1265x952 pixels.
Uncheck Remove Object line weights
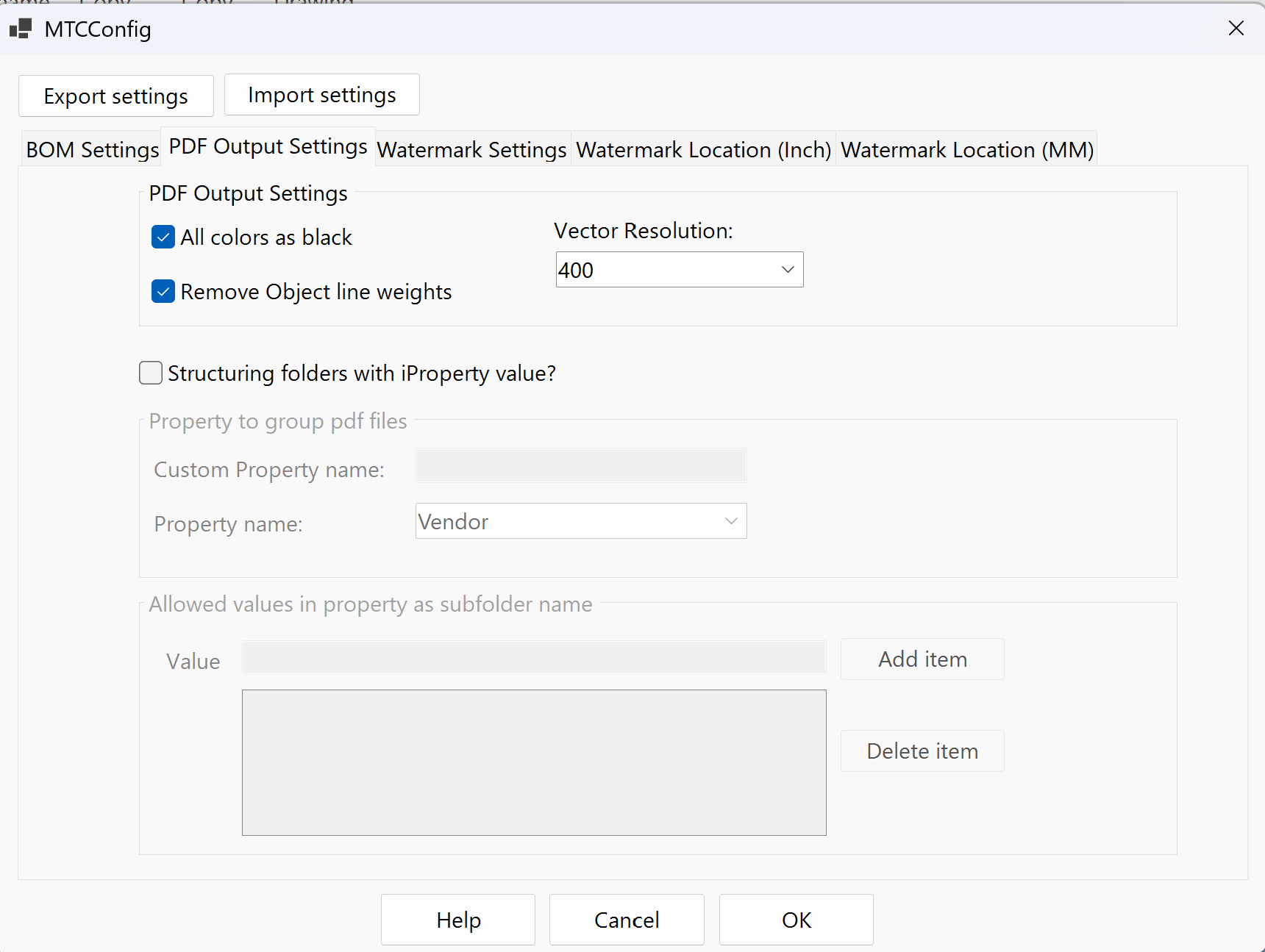[163, 291]
